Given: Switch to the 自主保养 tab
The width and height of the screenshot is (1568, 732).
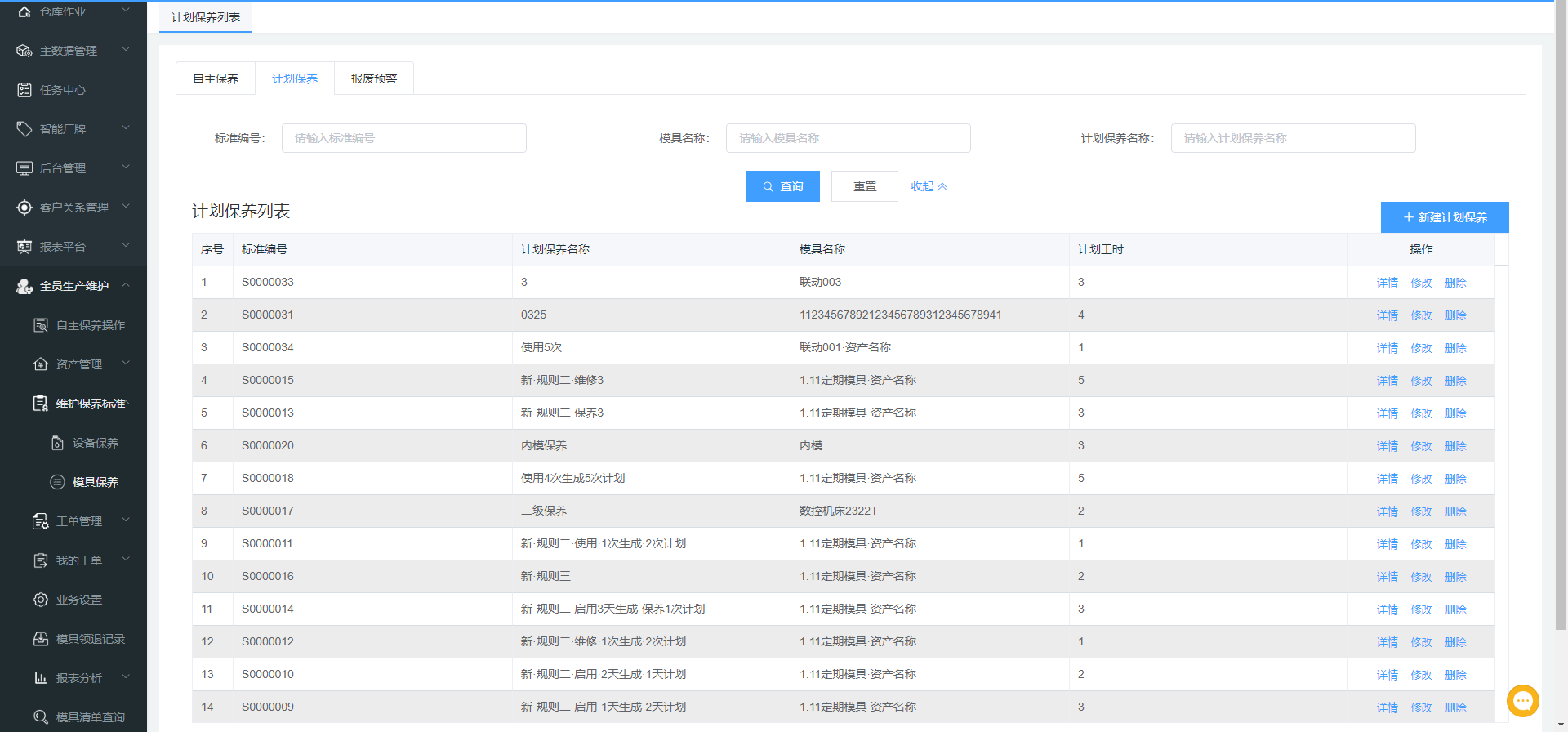Looking at the screenshot, I should [216, 78].
